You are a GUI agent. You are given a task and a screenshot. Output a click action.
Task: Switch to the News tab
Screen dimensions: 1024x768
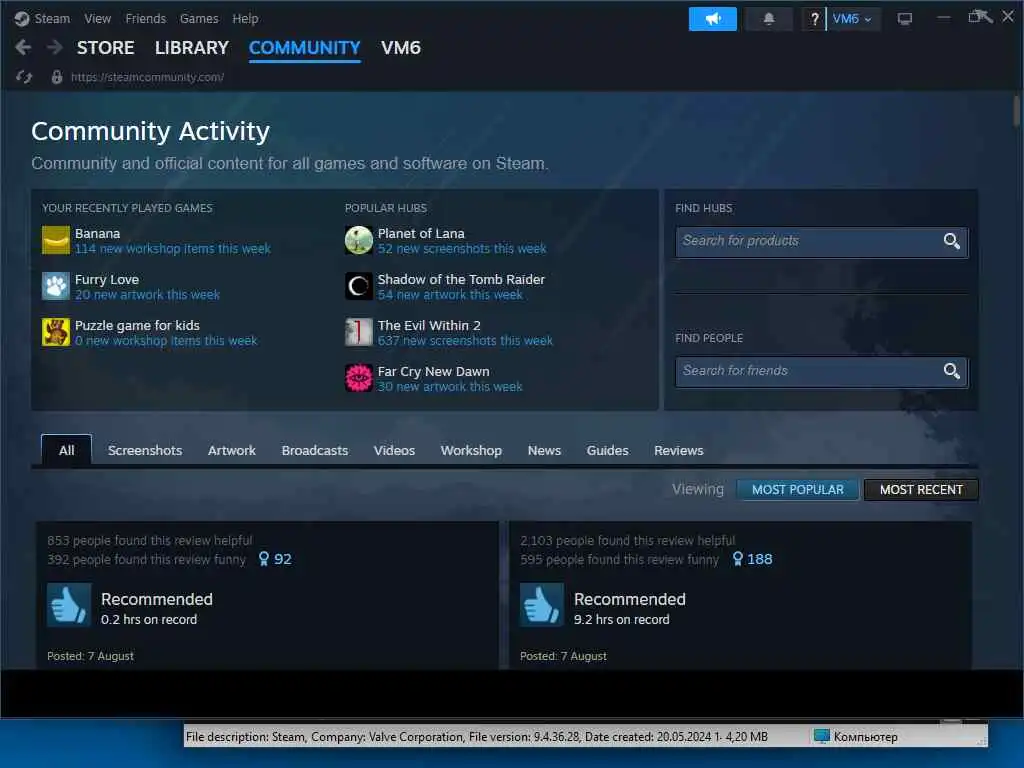pos(544,450)
